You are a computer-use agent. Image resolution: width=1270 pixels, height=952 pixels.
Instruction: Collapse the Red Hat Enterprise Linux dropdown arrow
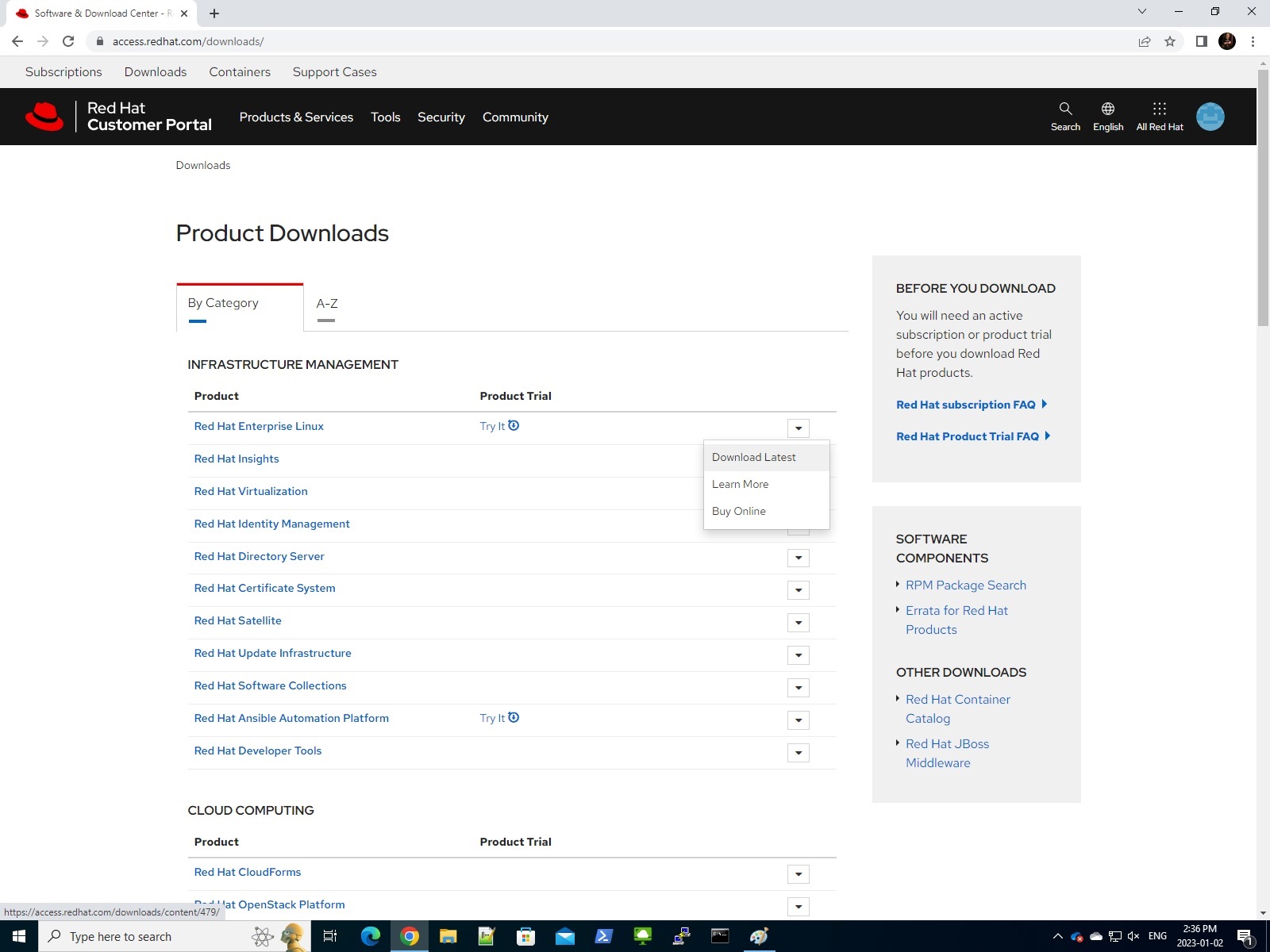point(799,428)
